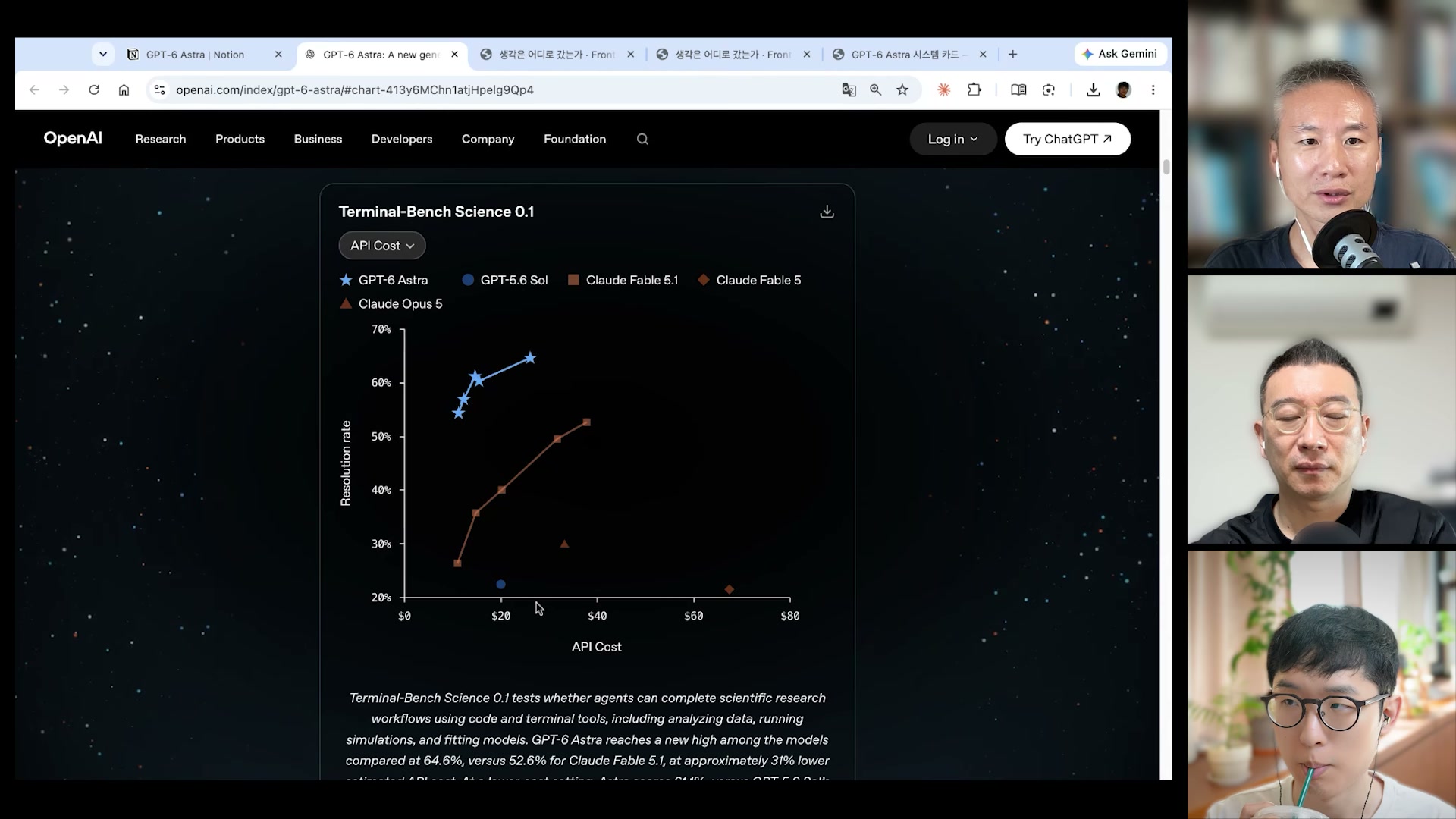Open the Google Translate page icon

tap(849, 89)
